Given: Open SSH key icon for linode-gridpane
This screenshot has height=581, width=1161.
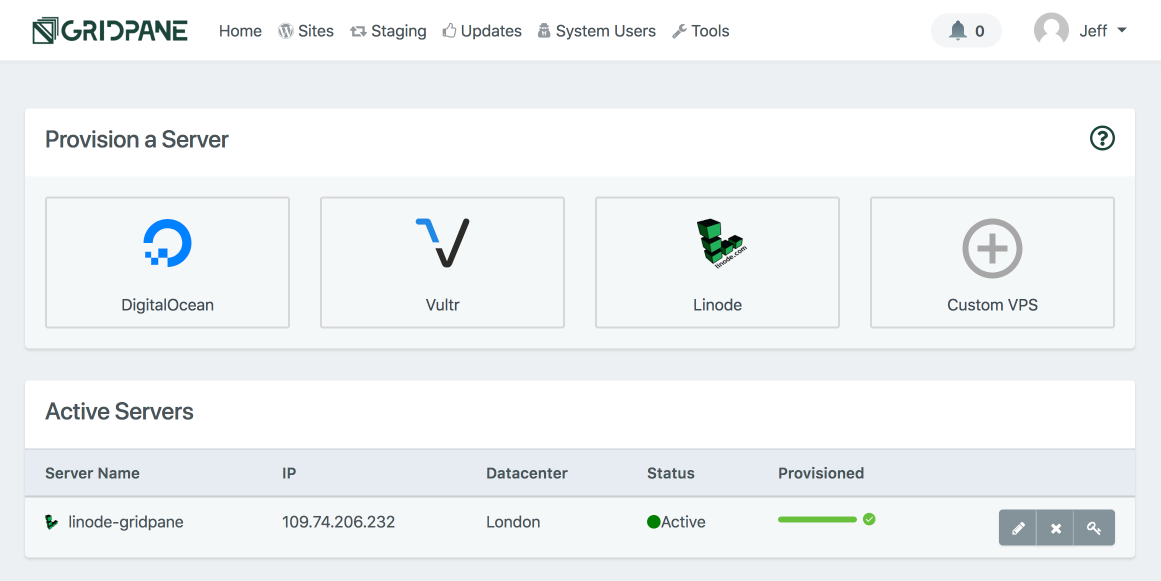Looking at the screenshot, I should [x=1094, y=528].
